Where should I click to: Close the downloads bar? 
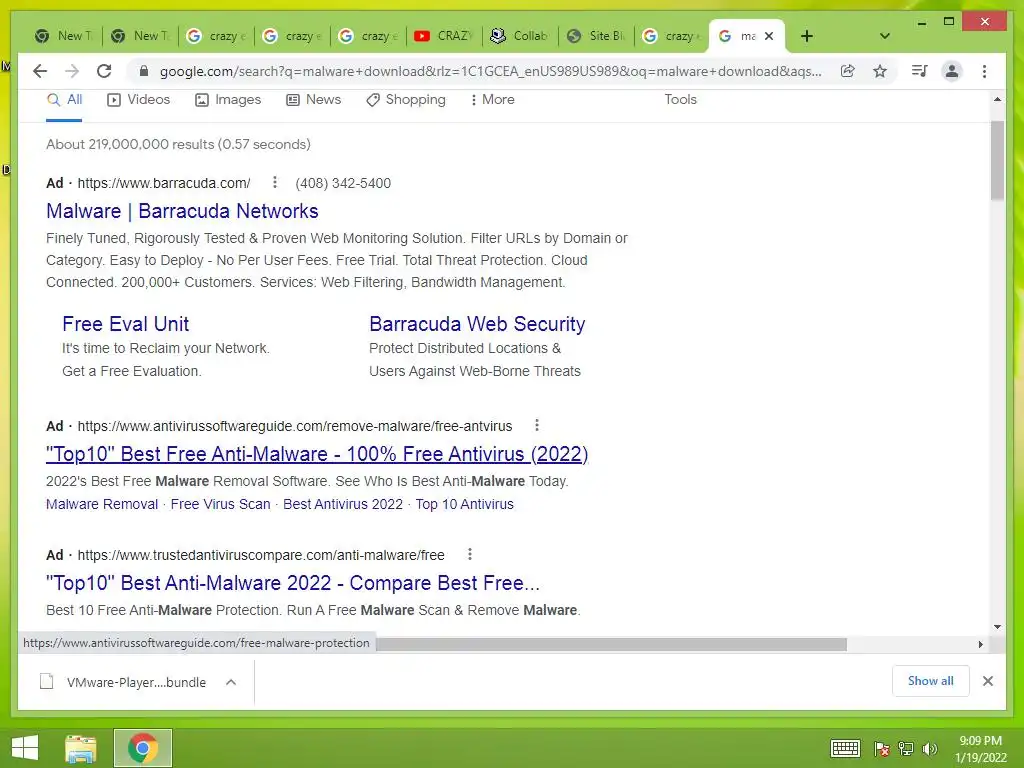click(x=987, y=681)
